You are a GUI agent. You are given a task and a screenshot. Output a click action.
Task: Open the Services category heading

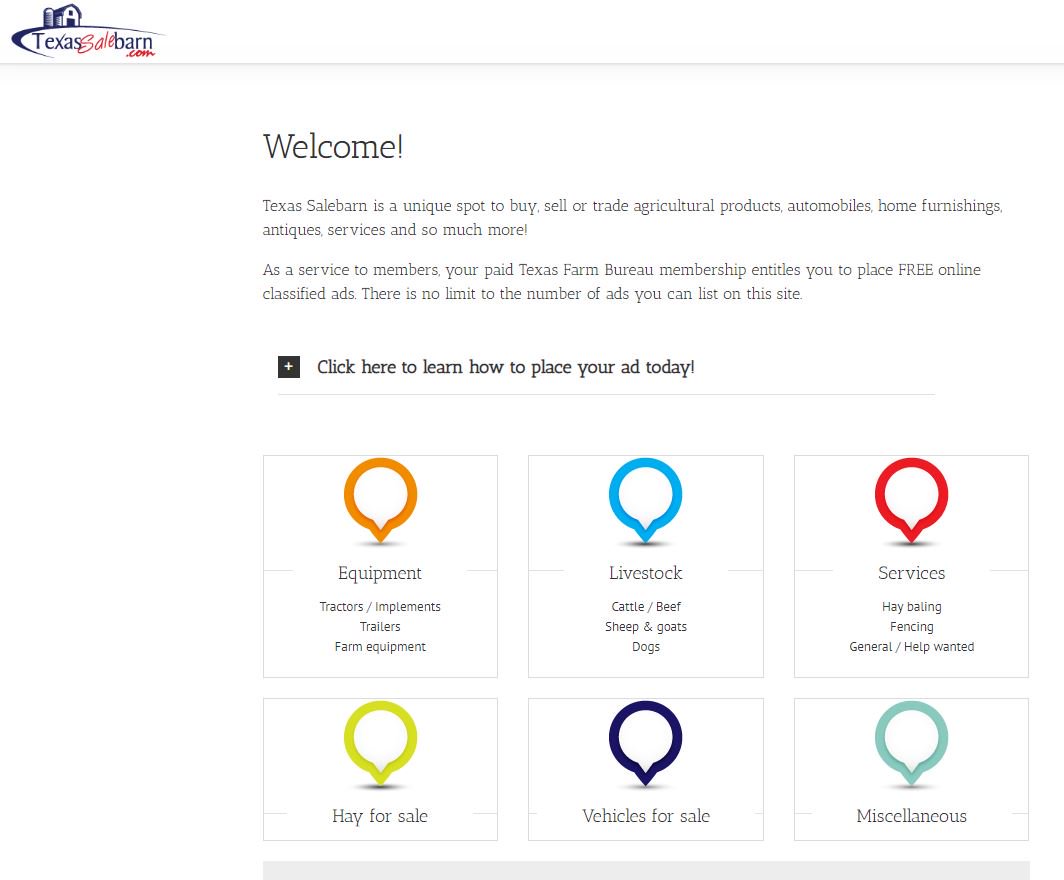coord(911,573)
